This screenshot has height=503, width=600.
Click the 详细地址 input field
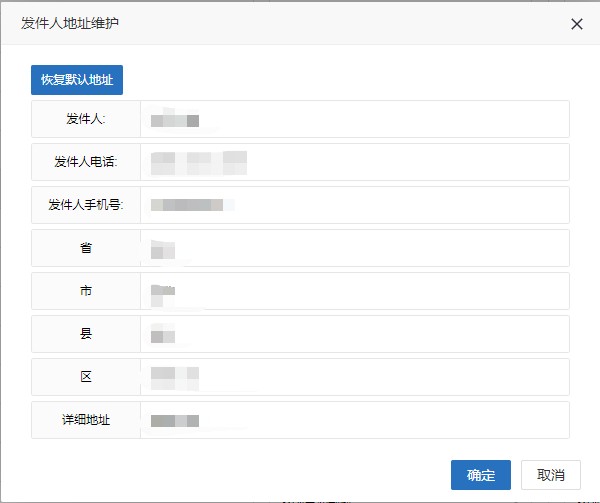coord(355,420)
